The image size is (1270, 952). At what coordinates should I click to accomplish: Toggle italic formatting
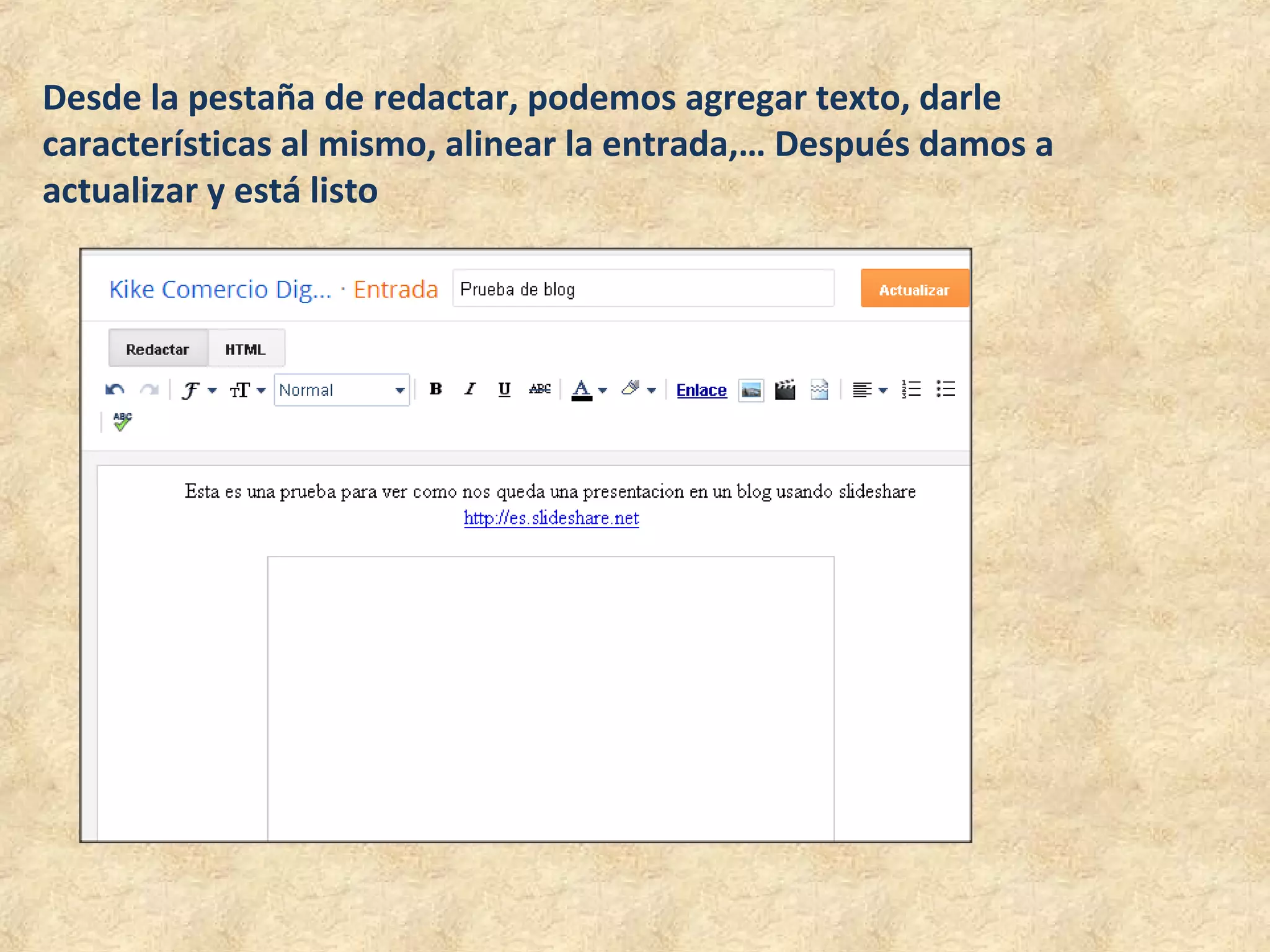(469, 389)
